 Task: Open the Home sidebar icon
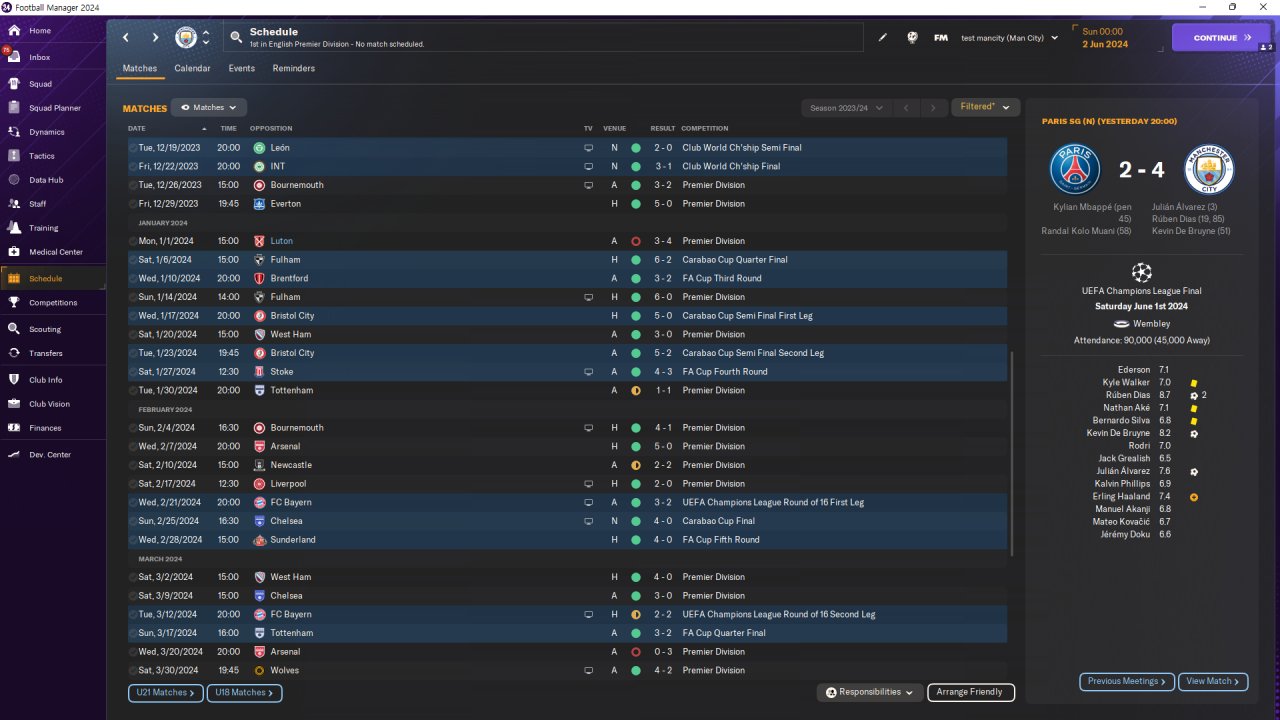(14, 31)
